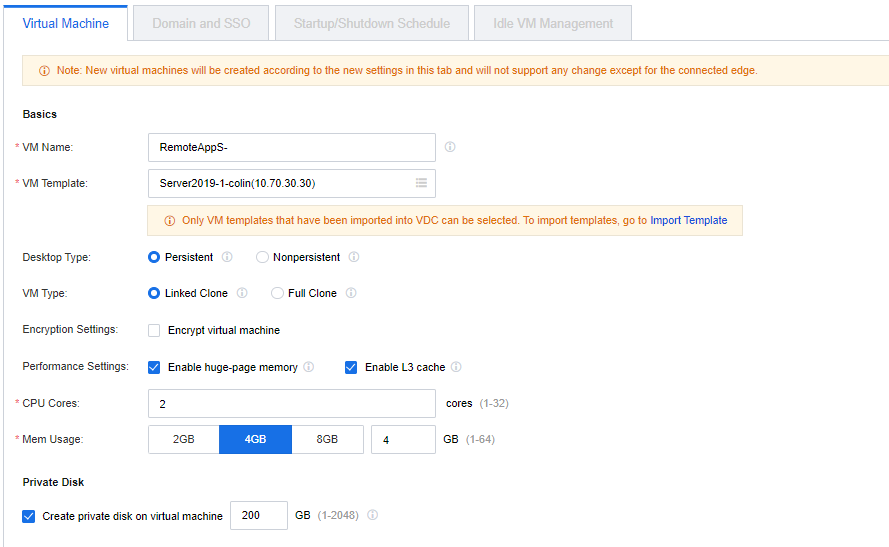Follow the Import Template link
Image resolution: width=889 pixels, height=547 pixels.
pos(688,220)
